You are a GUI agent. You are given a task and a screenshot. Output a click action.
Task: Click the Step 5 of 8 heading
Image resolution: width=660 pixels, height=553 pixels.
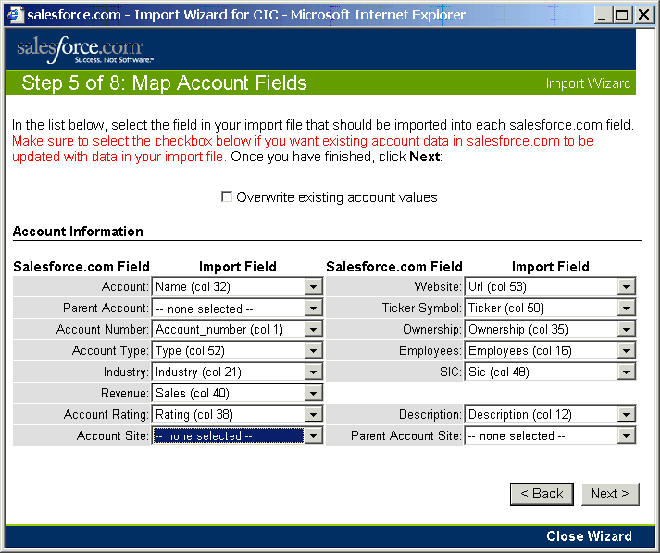pyautogui.click(x=164, y=83)
